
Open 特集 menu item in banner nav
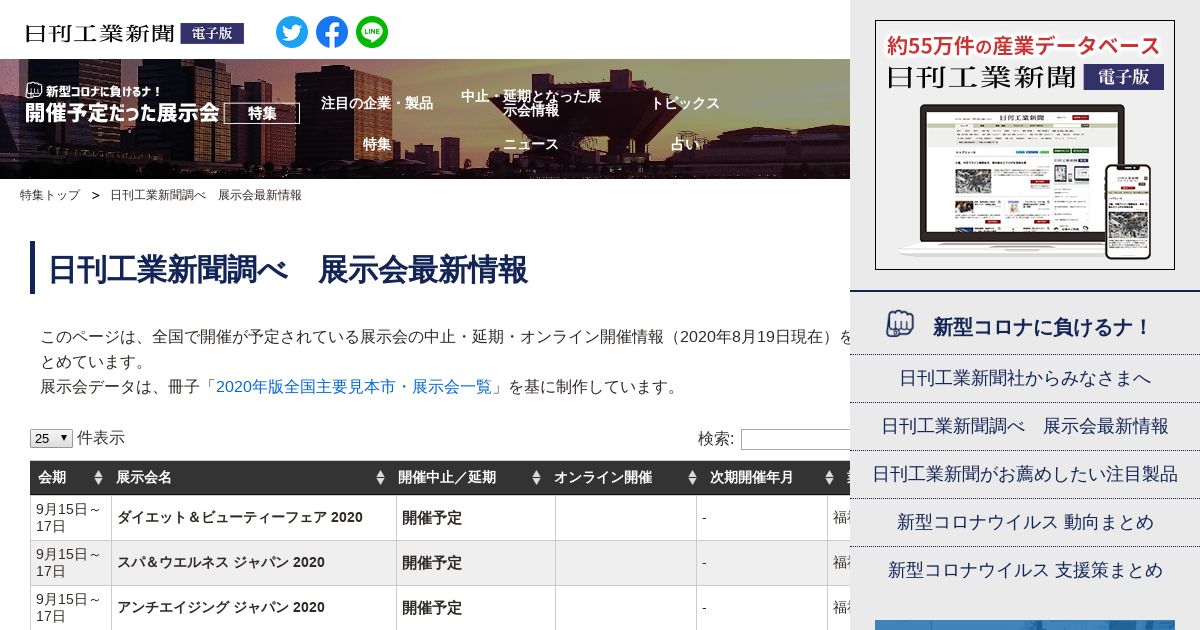point(377,144)
